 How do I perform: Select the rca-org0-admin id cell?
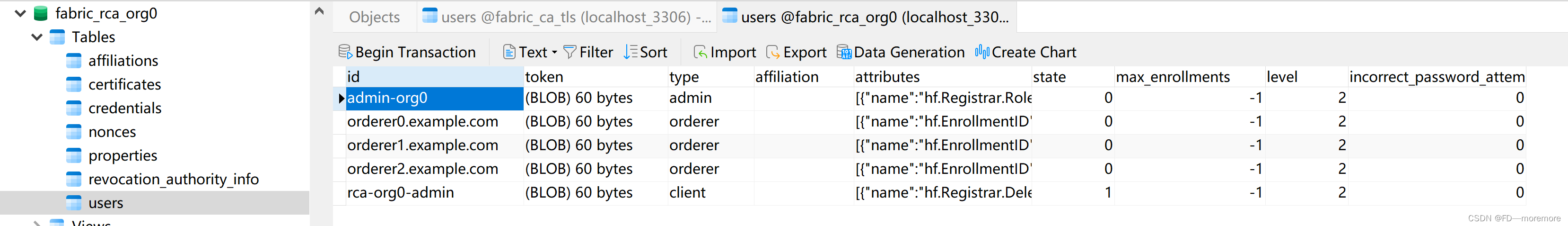coord(435,193)
